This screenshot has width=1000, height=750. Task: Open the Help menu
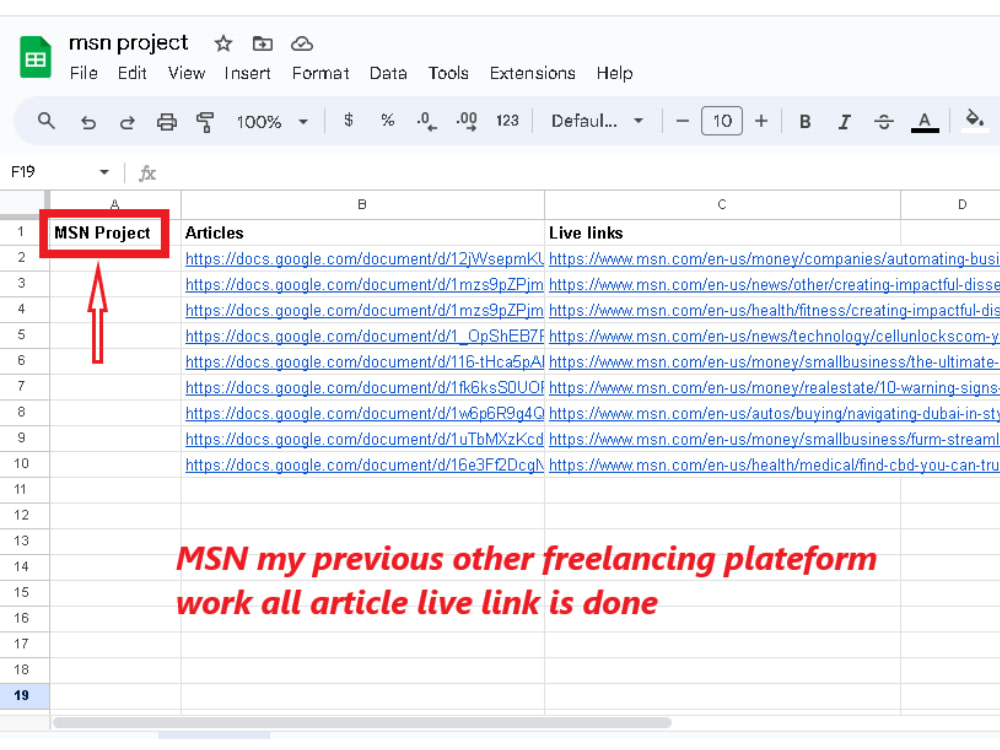614,73
